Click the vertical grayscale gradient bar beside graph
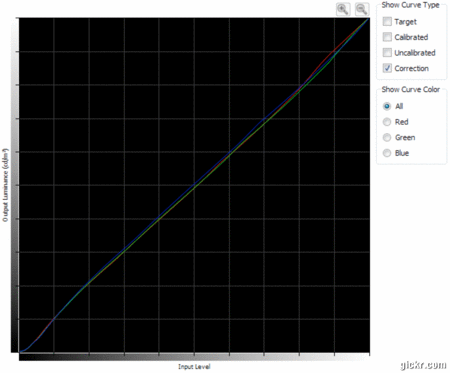This screenshot has width=450, height=374. [x=15, y=185]
